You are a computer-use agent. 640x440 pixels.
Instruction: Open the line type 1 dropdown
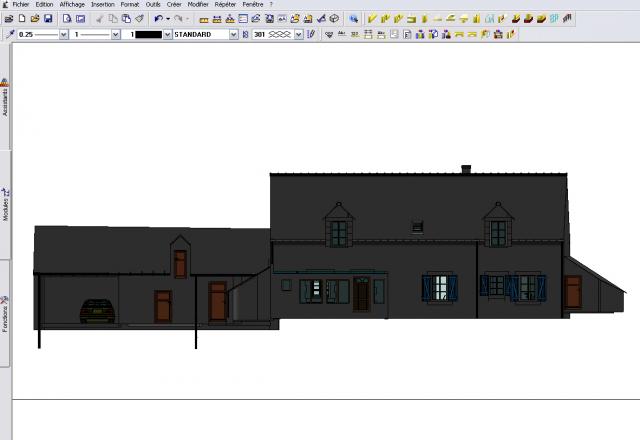[x=116, y=35]
